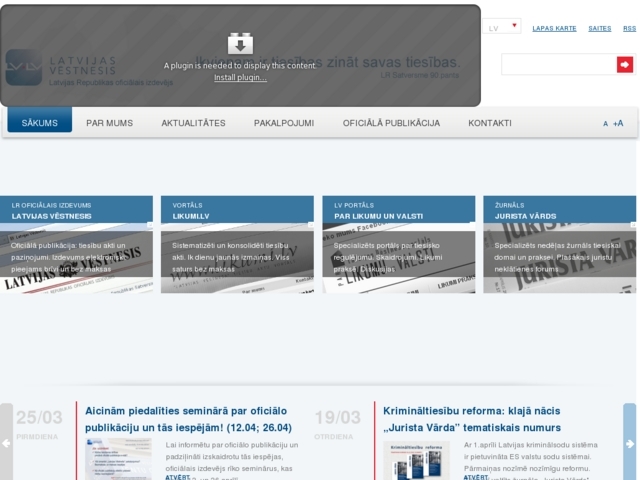
Task: Open Oficiālā publikācija menu item
Action: coord(391,123)
